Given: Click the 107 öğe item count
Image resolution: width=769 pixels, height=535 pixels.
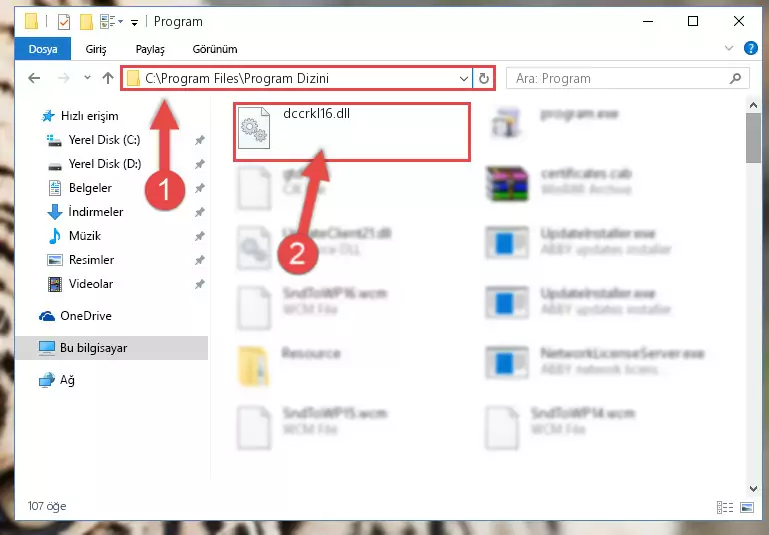Looking at the screenshot, I should (47, 506).
